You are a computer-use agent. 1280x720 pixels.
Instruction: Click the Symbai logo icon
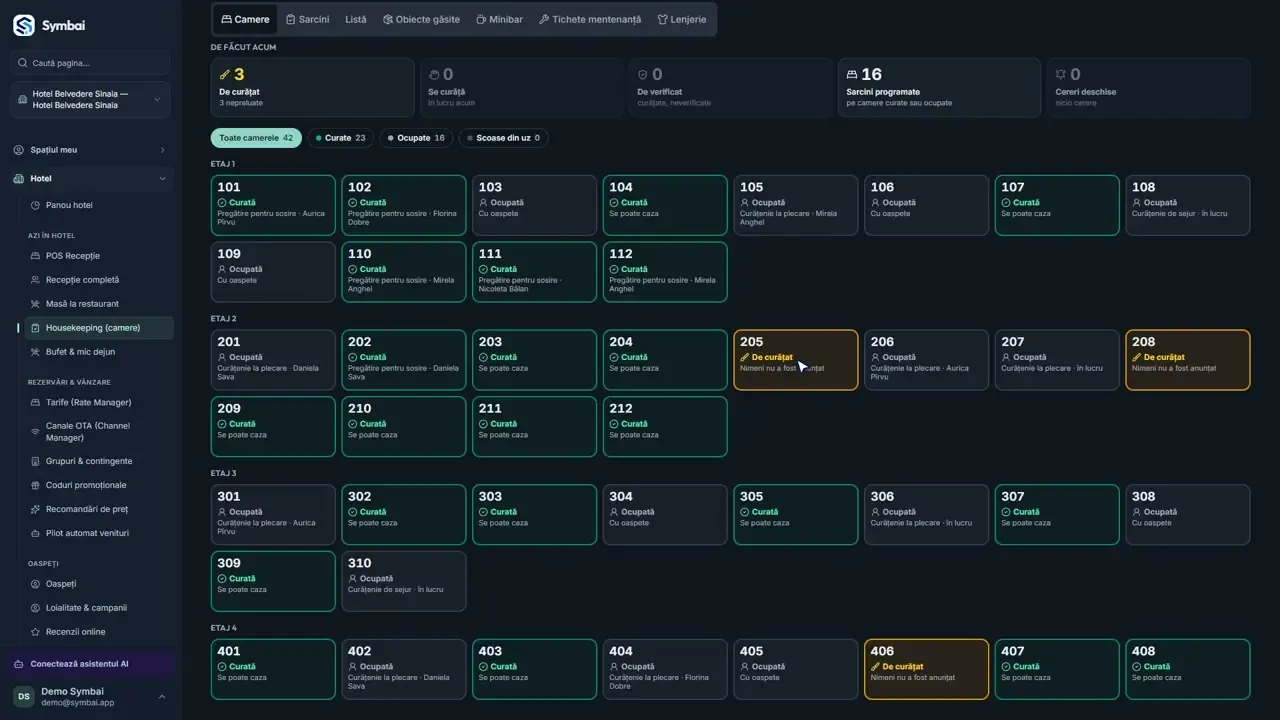click(x=24, y=25)
